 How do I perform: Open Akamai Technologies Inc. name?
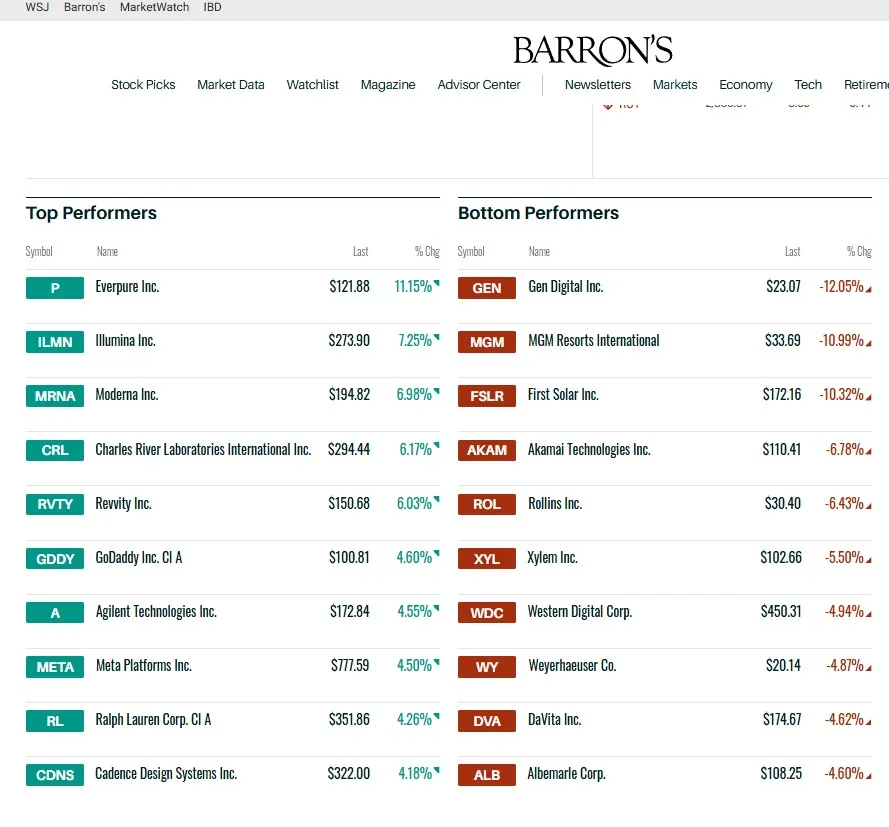click(589, 449)
